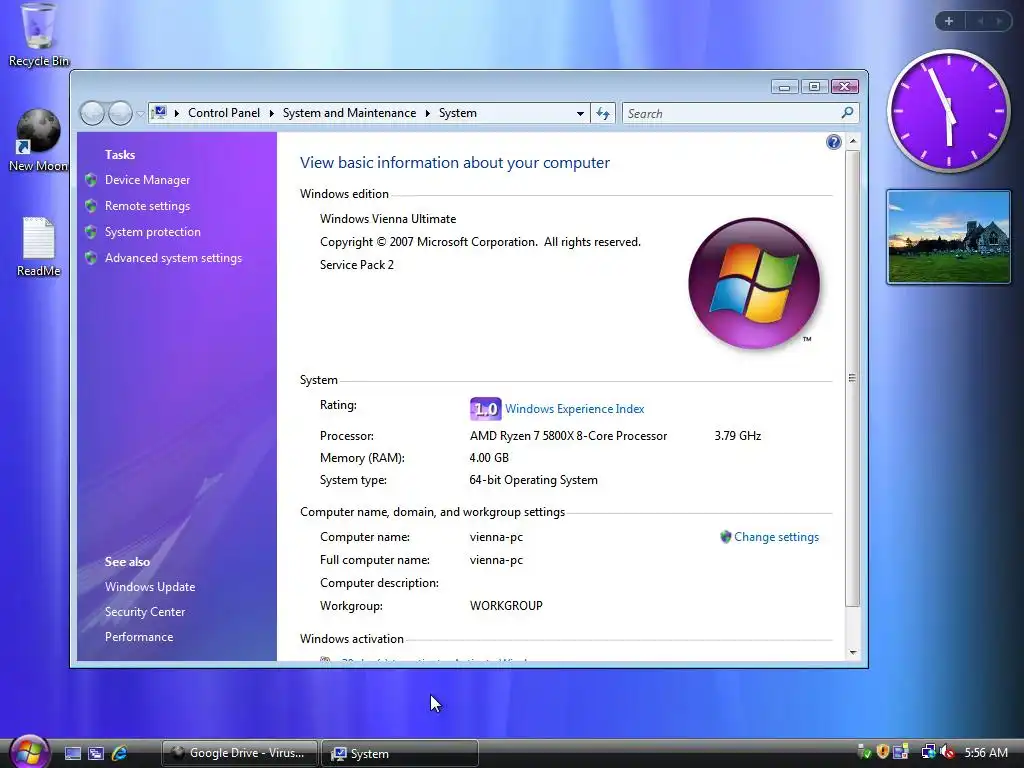Select the New Moon desktop shortcut
Screen dimensions: 1024x768
pyautogui.click(x=38, y=140)
